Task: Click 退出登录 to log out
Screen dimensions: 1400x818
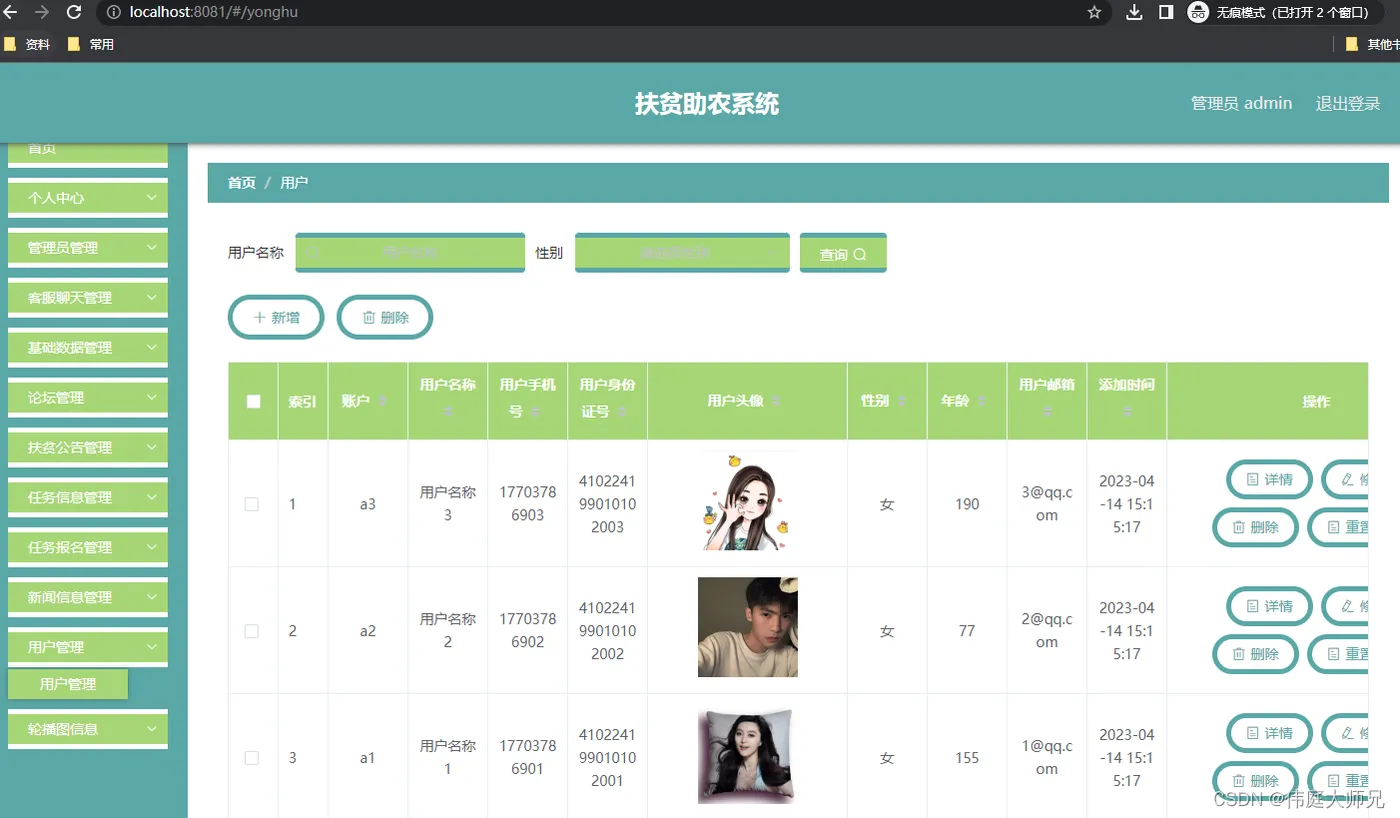Action: coord(1348,103)
